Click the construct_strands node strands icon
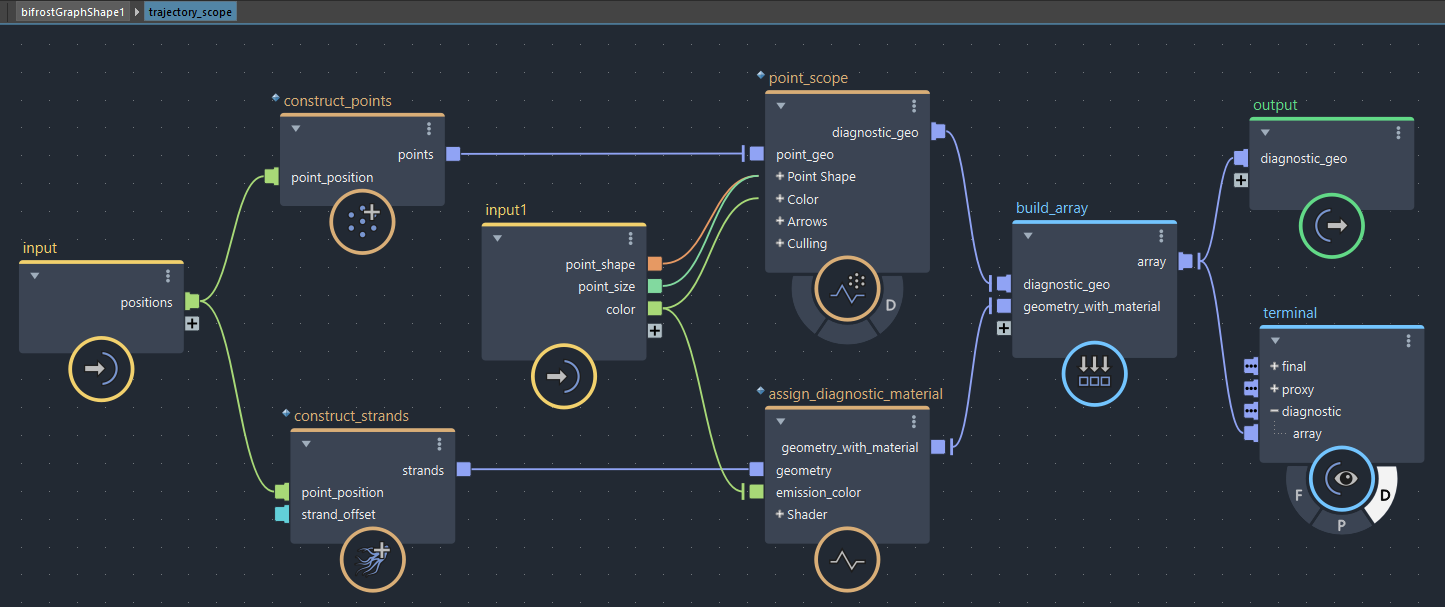 372,560
